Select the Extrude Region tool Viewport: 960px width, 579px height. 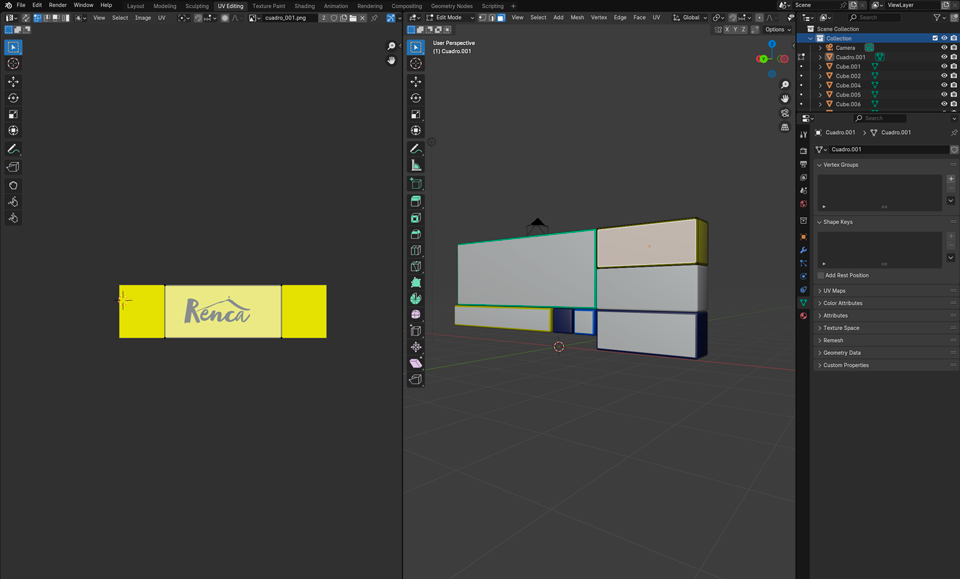coord(416,201)
